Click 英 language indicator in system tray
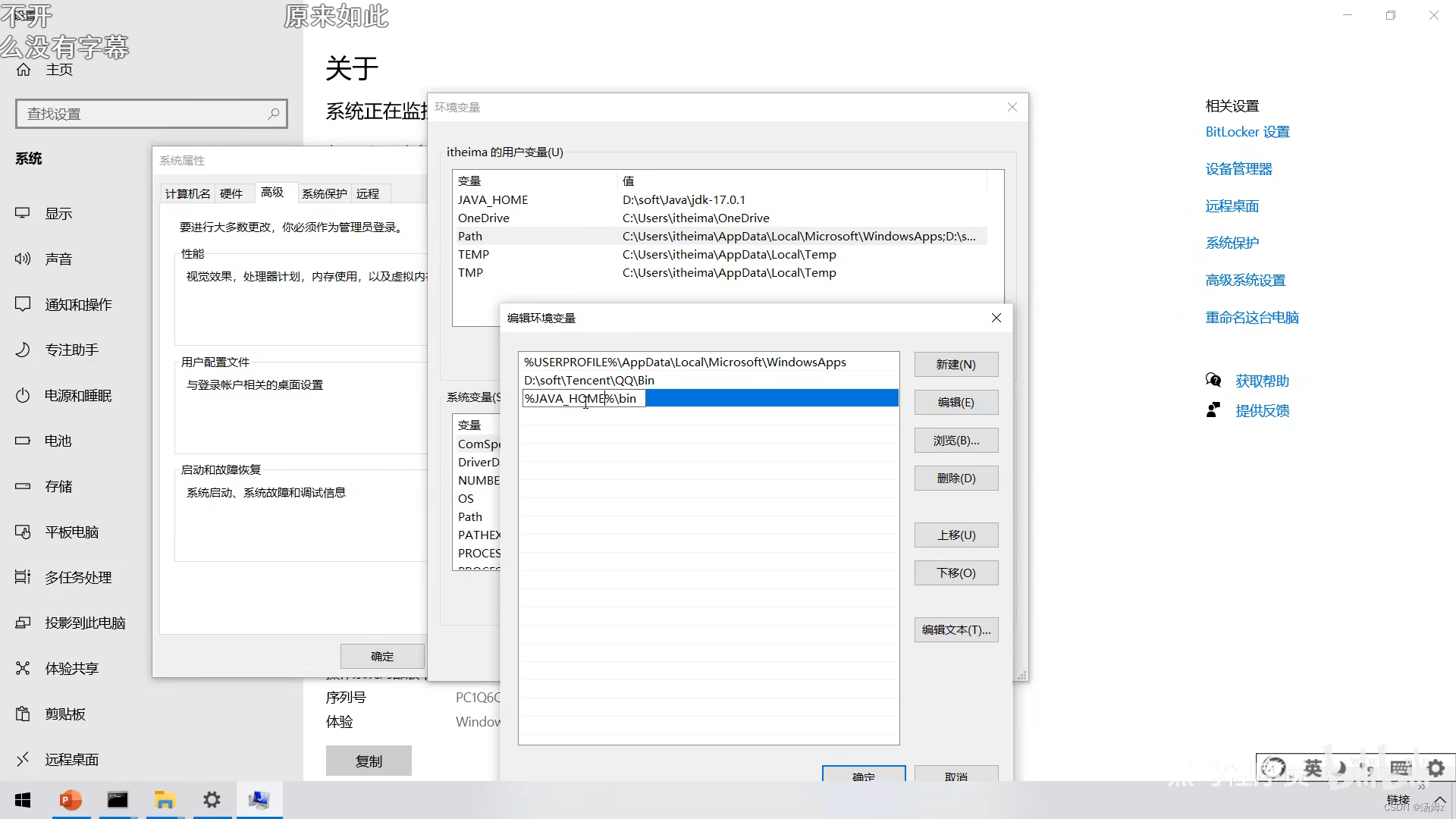The height and width of the screenshot is (819, 1456). click(x=1313, y=767)
